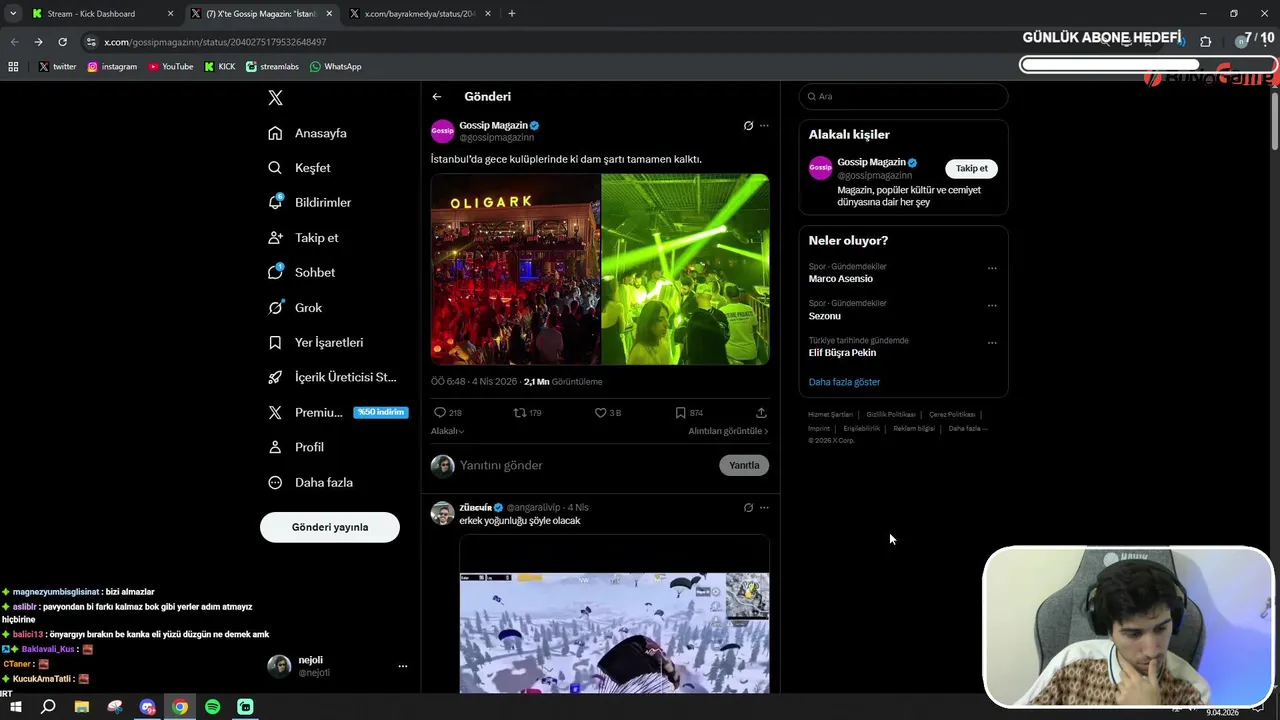The height and width of the screenshot is (720, 1280).
Task: Open the OLIGARK nightclub photo
Action: coord(515,269)
